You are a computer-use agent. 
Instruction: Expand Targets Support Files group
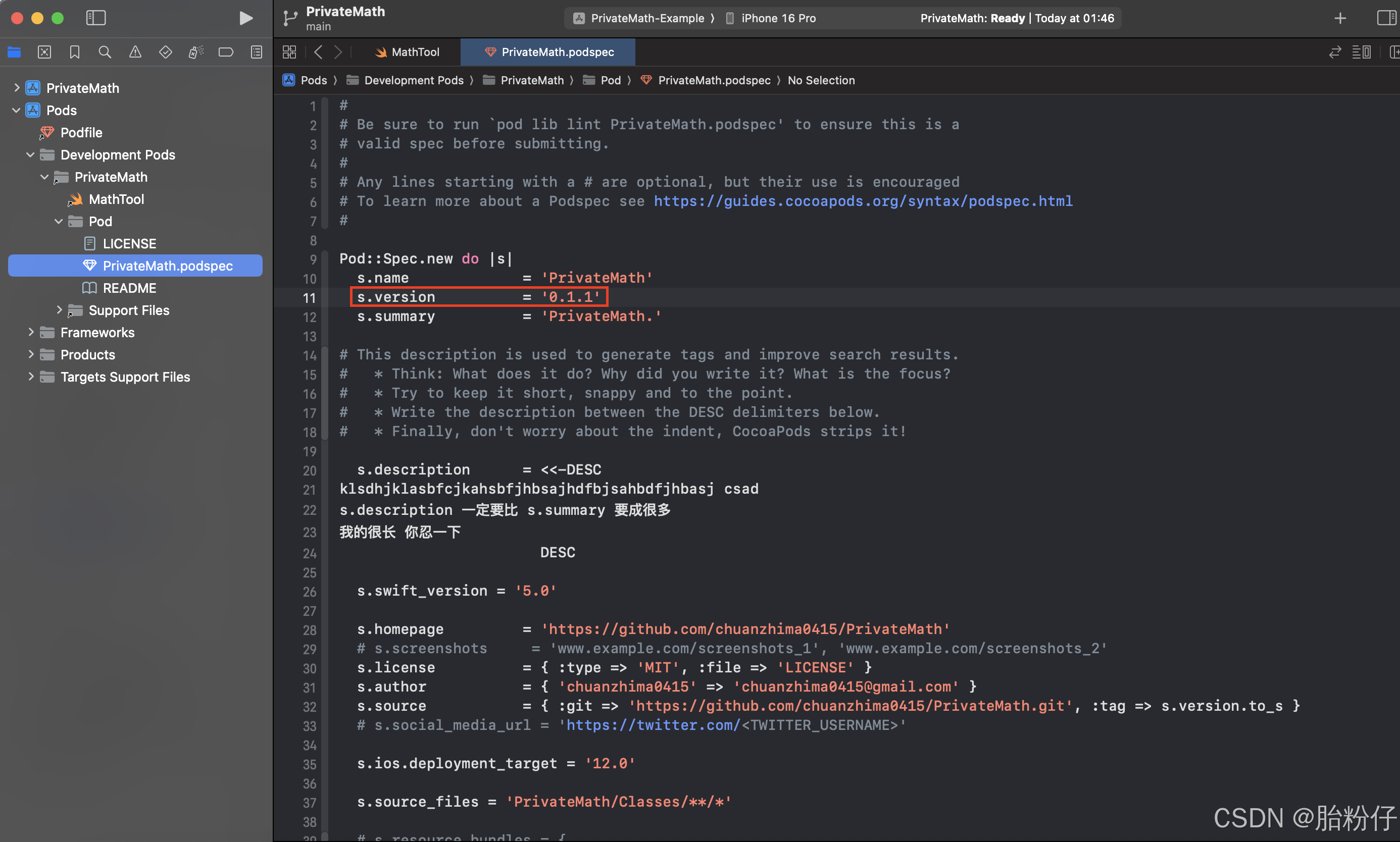tap(31, 376)
